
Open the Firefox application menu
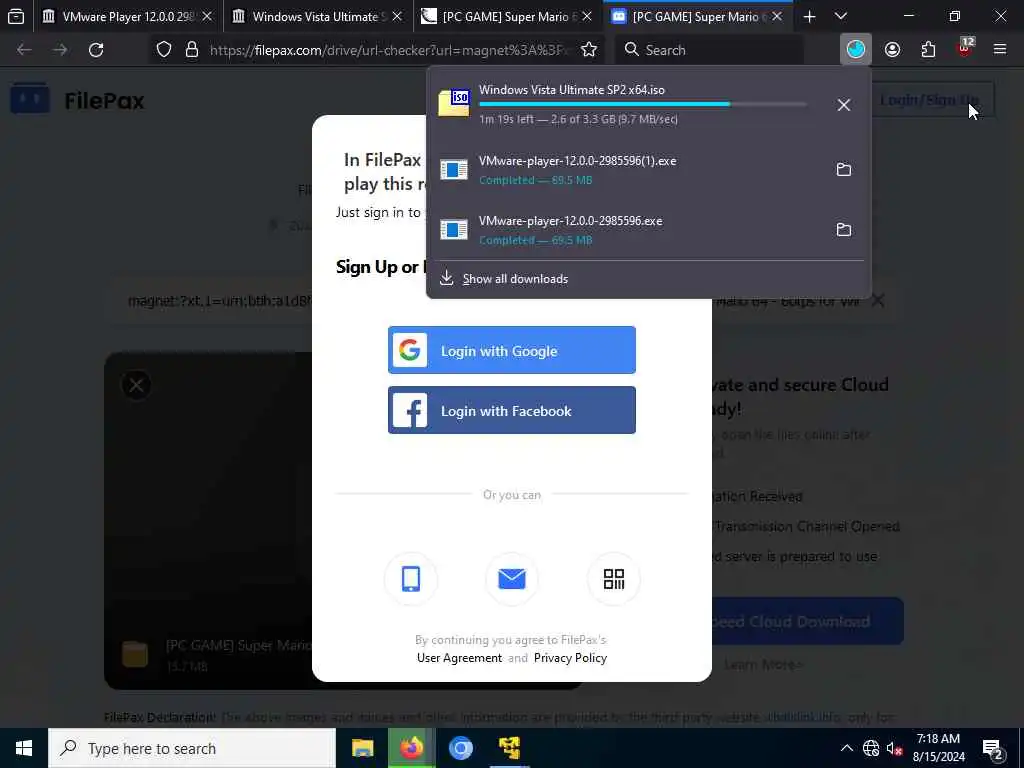click(999, 50)
